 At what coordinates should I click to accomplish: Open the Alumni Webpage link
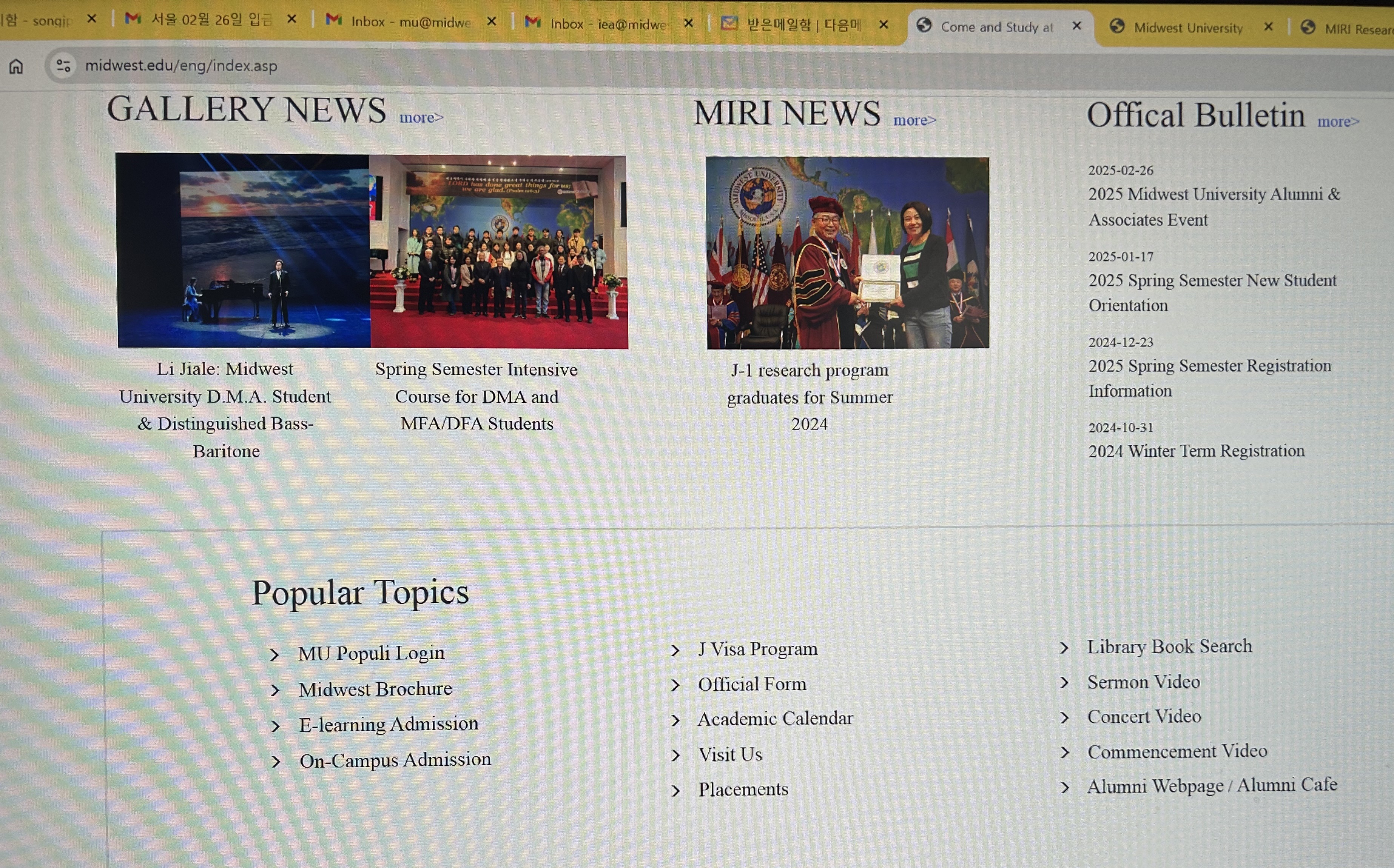pos(1155,786)
